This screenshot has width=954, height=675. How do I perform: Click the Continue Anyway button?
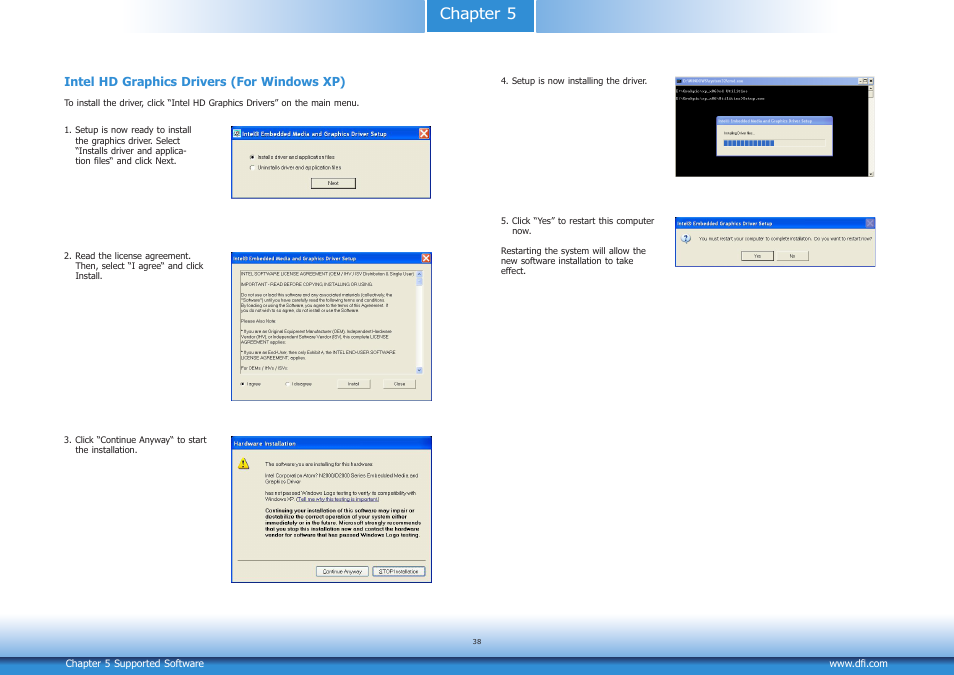click(x=342, y=572)
